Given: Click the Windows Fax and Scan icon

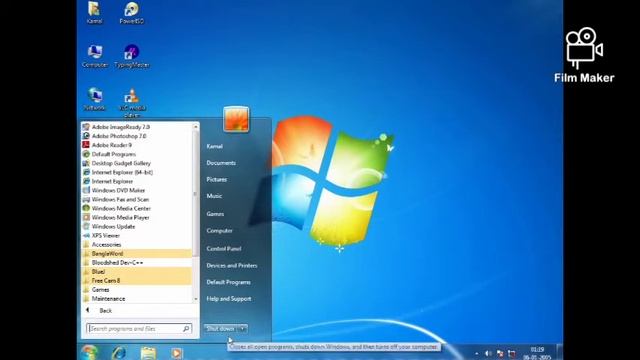Looking at the screenshot, I should click(x=86, y=199).
